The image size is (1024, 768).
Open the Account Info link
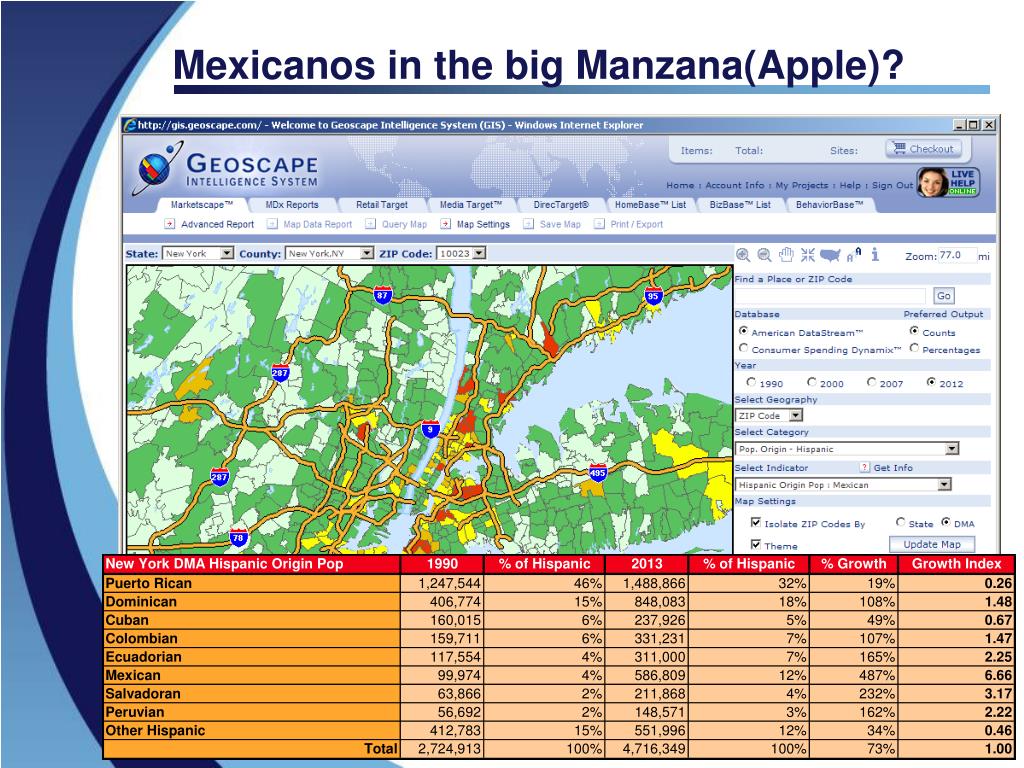click(x=735, y=185)
